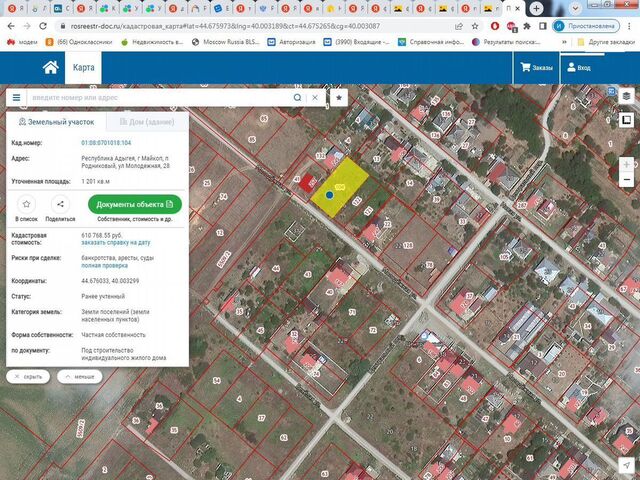The height and width of the screenshot is (480, 640).
Task: Click the cadastral value 610 768.55 руб.
Action: coord(102,235)
